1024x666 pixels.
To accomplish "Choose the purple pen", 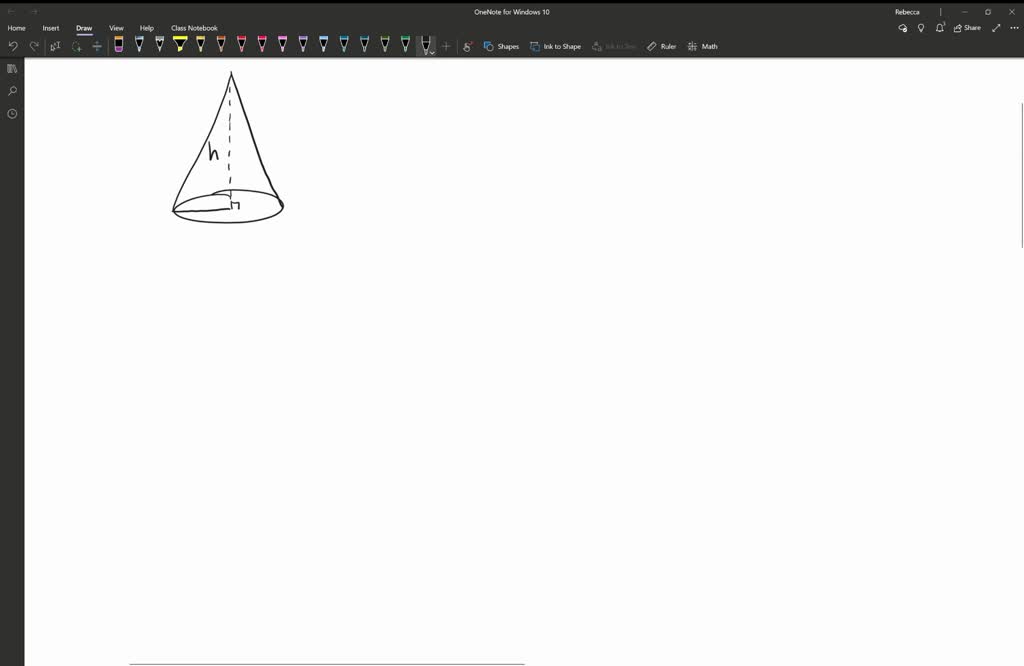I will coord(303,44).
